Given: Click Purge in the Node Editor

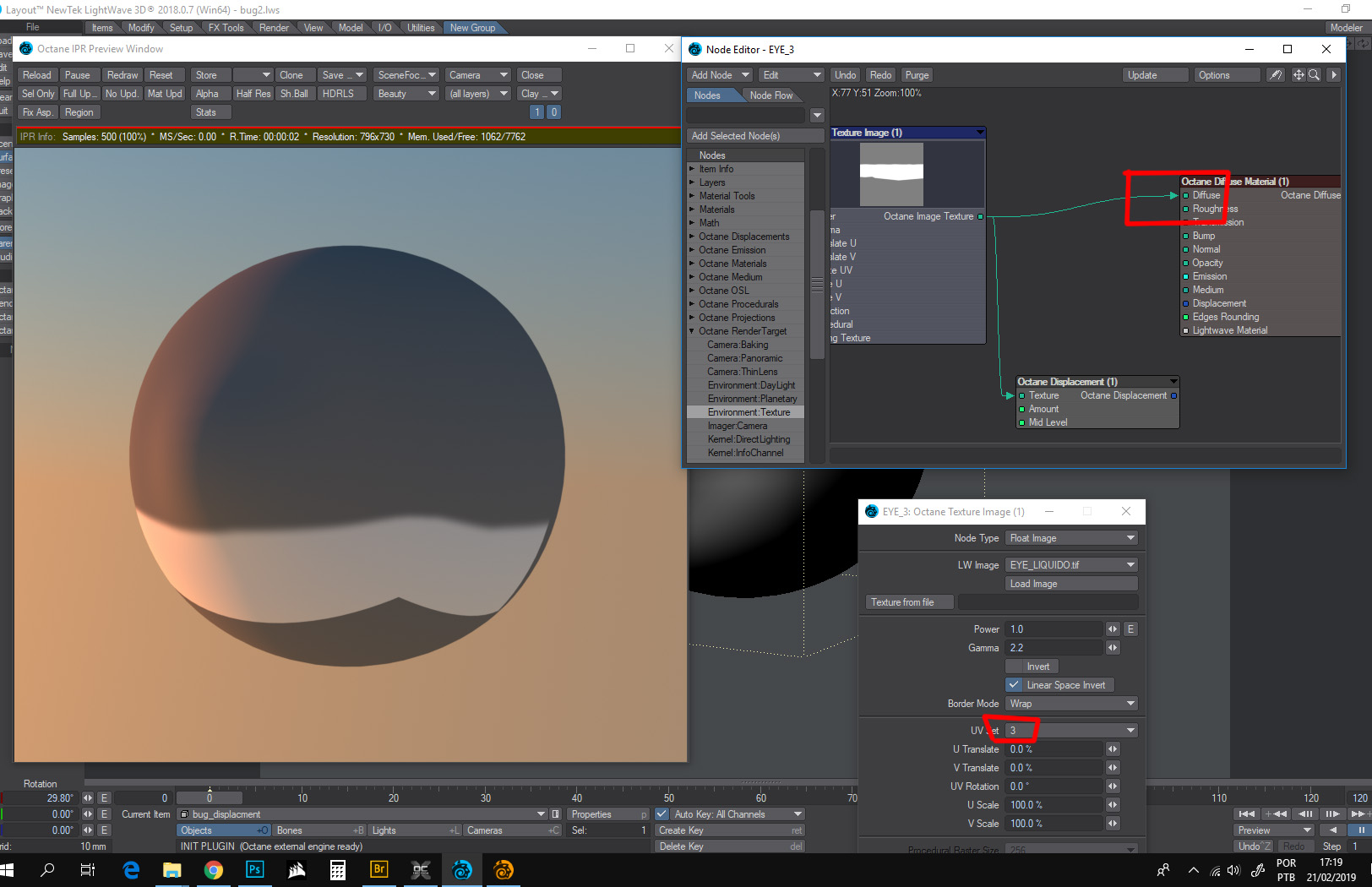Looking at the screenshot, I should pos(917,75).
